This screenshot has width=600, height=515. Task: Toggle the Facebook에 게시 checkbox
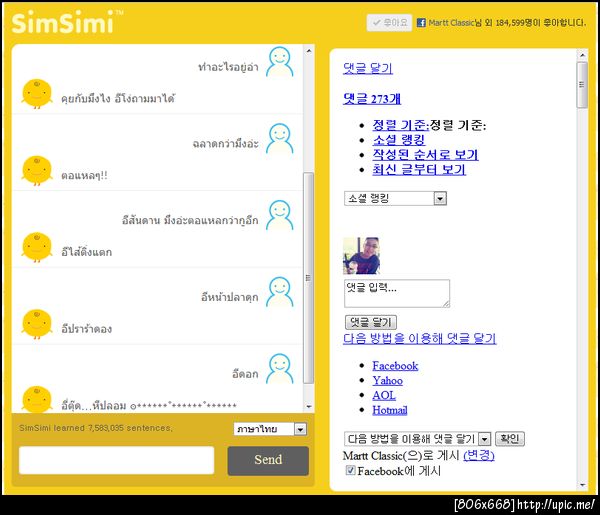click(350, 470)
